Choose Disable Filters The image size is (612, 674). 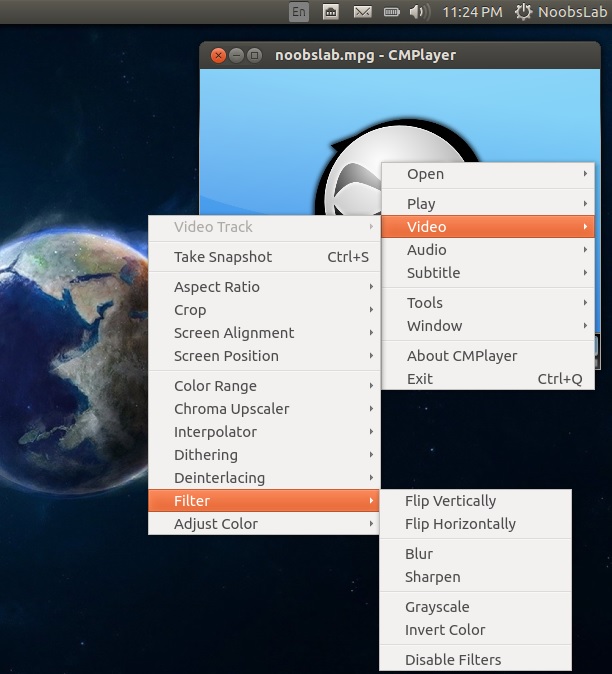(476, 659)
